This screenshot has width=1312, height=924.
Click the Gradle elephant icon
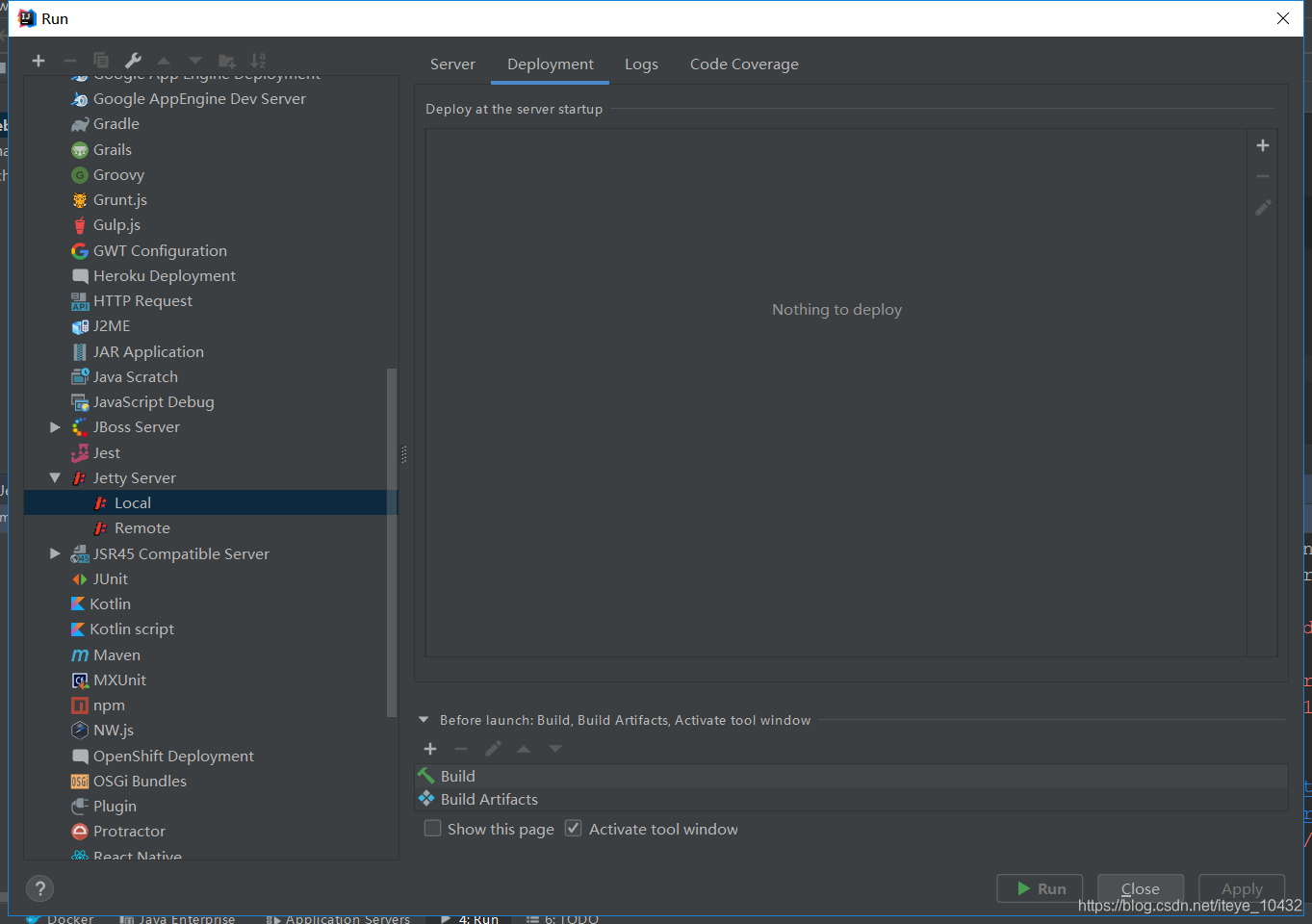coord(80,124)
